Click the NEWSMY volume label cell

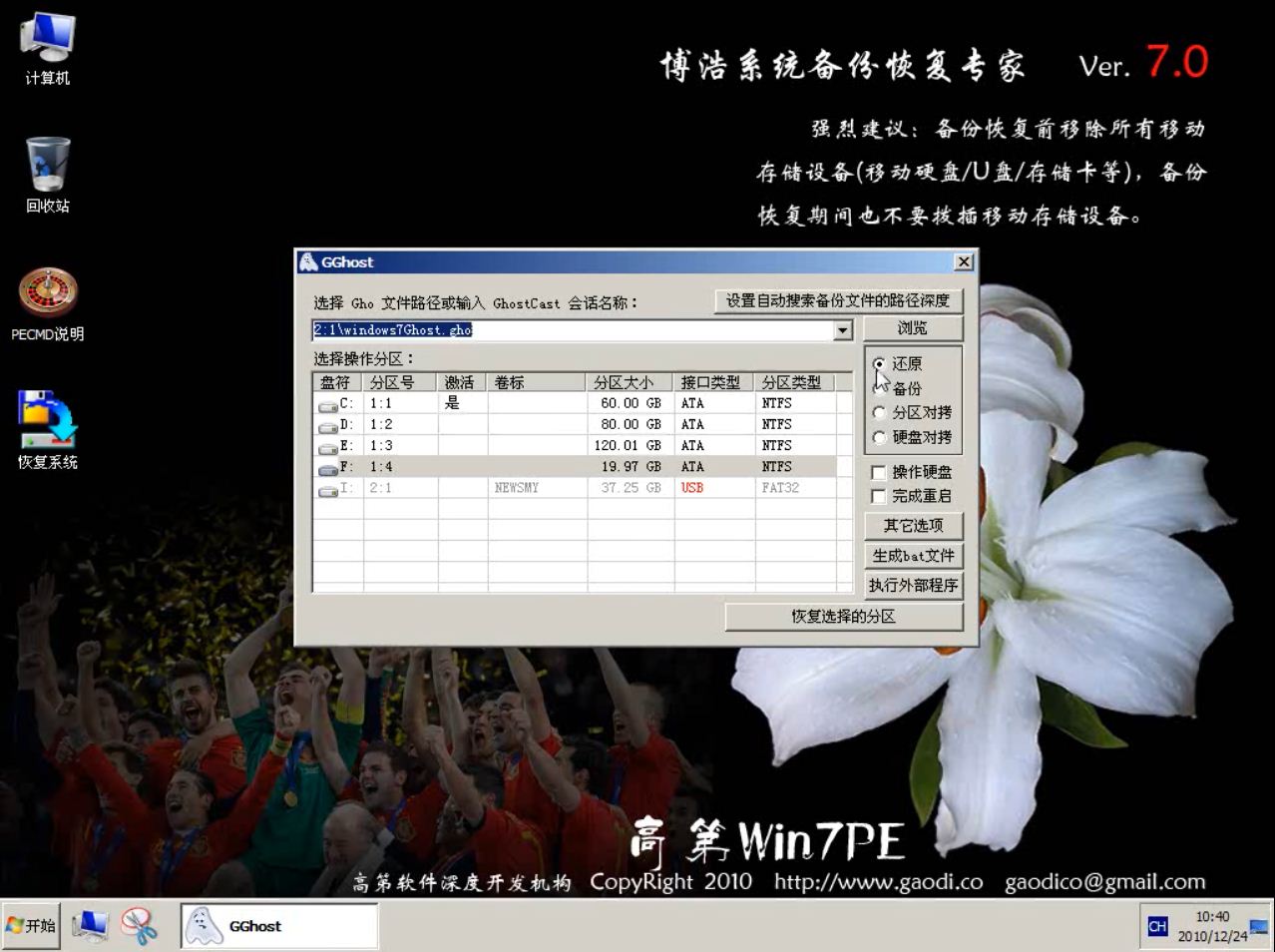tap(537, 488)
